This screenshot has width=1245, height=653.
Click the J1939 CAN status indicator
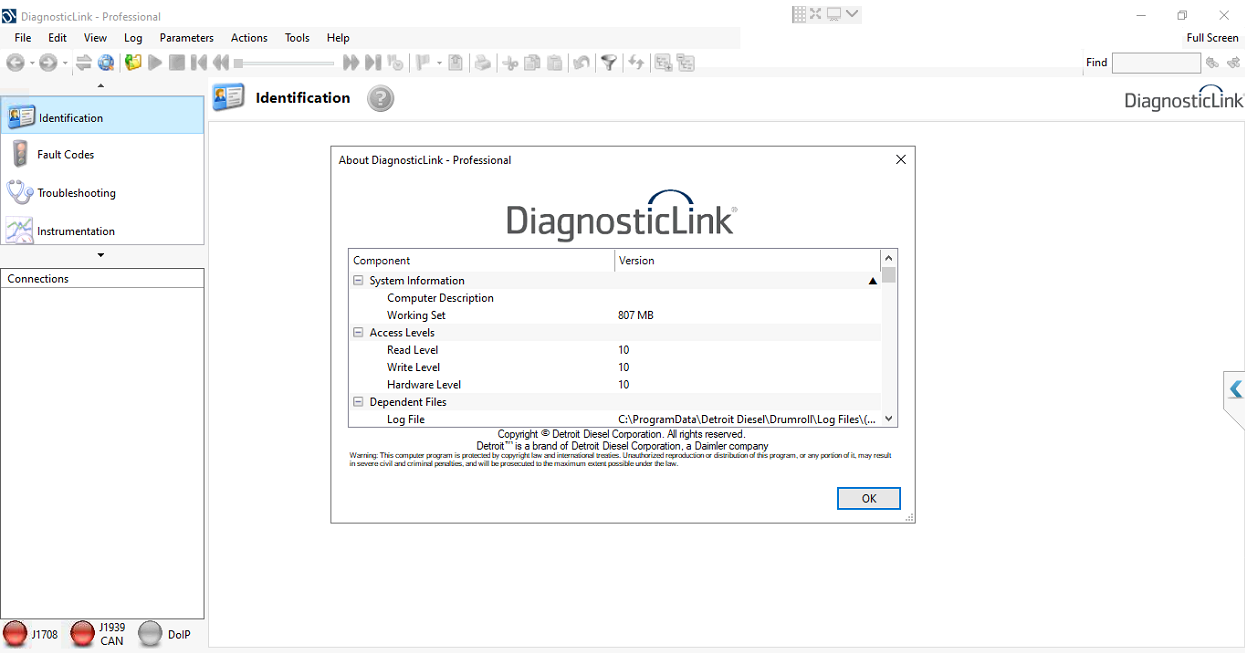[x=83, y=633]
